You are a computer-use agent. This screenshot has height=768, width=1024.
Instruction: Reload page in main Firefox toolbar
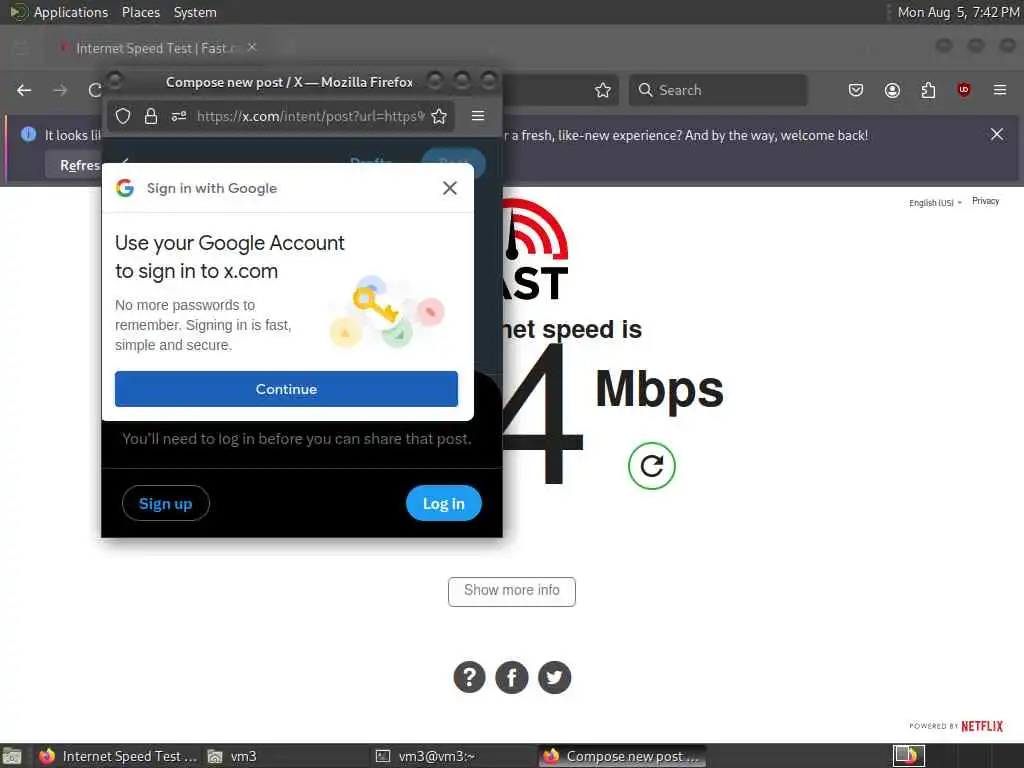95,90
